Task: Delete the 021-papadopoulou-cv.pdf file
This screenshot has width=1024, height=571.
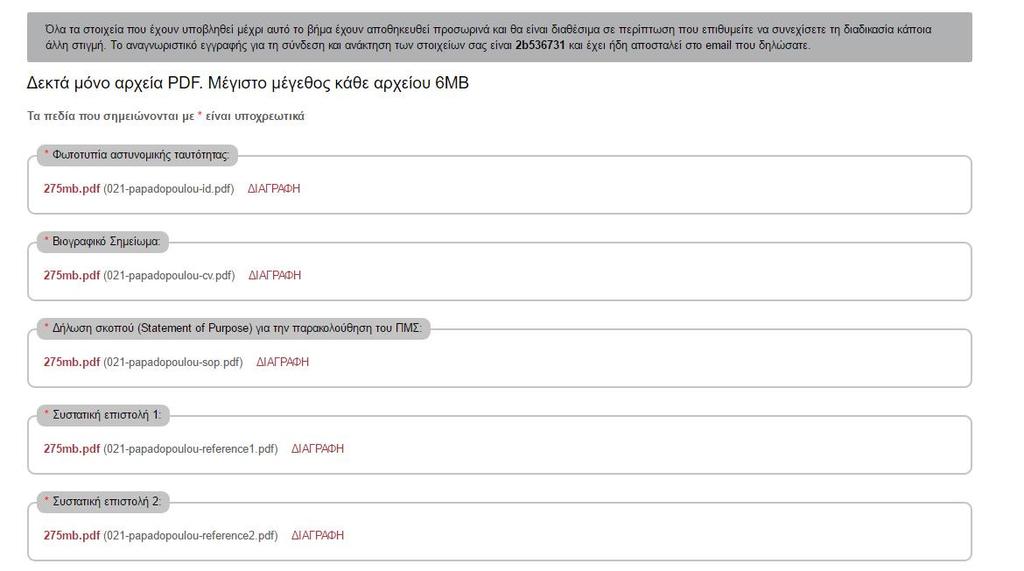Action: pyautogui.click(x=274, y=275)
